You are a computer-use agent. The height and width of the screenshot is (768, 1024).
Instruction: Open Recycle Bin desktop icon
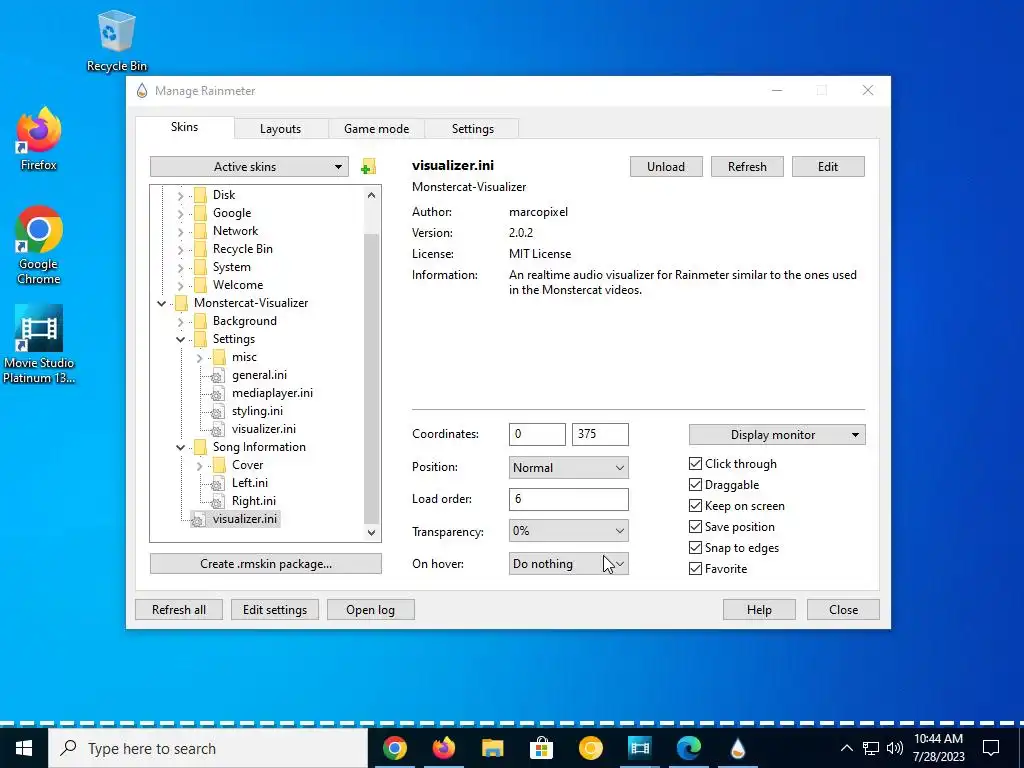pyautogui.click(x=117, y=40)
